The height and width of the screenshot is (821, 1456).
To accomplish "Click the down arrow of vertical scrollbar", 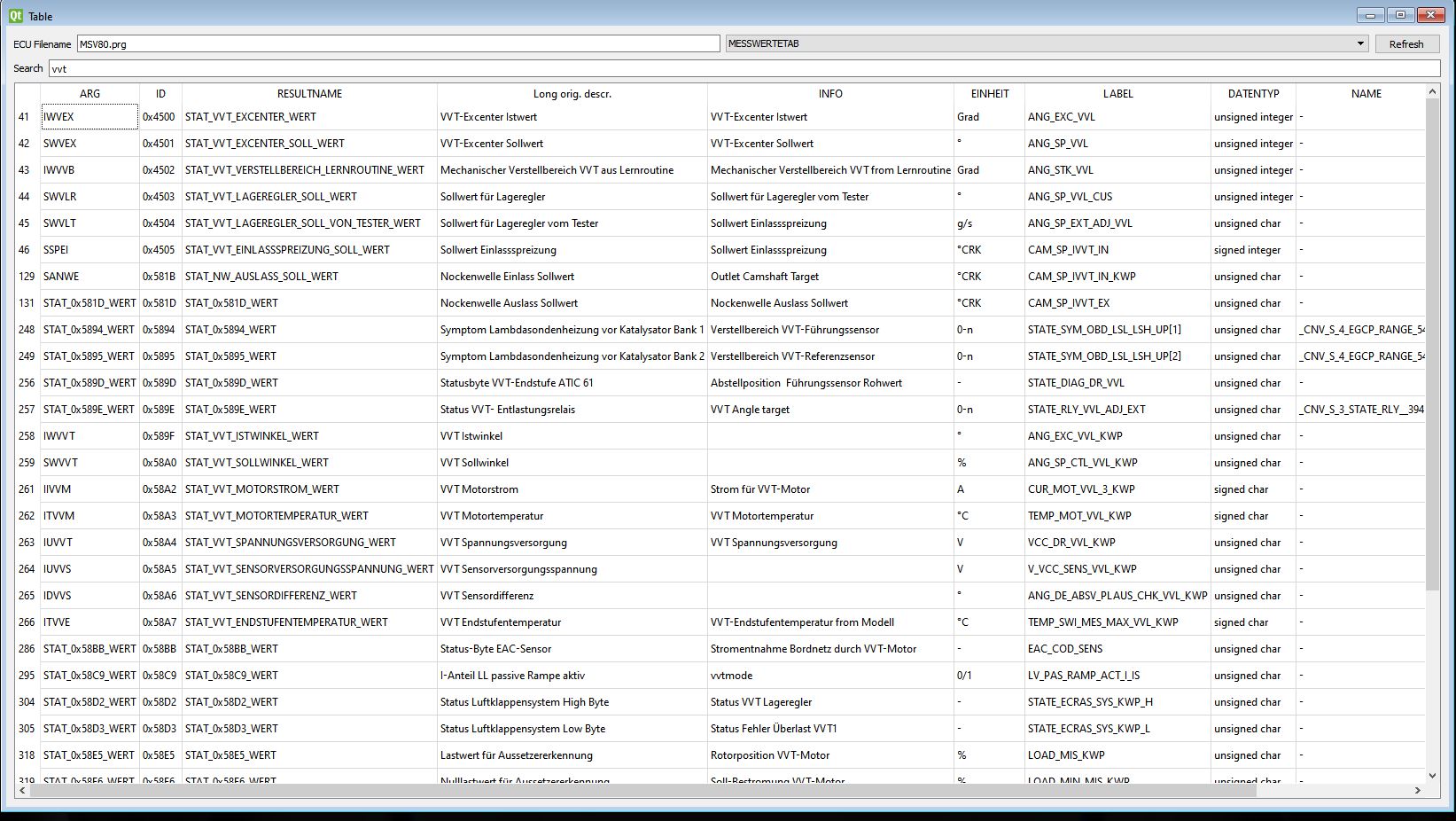I will [1433, 776].
